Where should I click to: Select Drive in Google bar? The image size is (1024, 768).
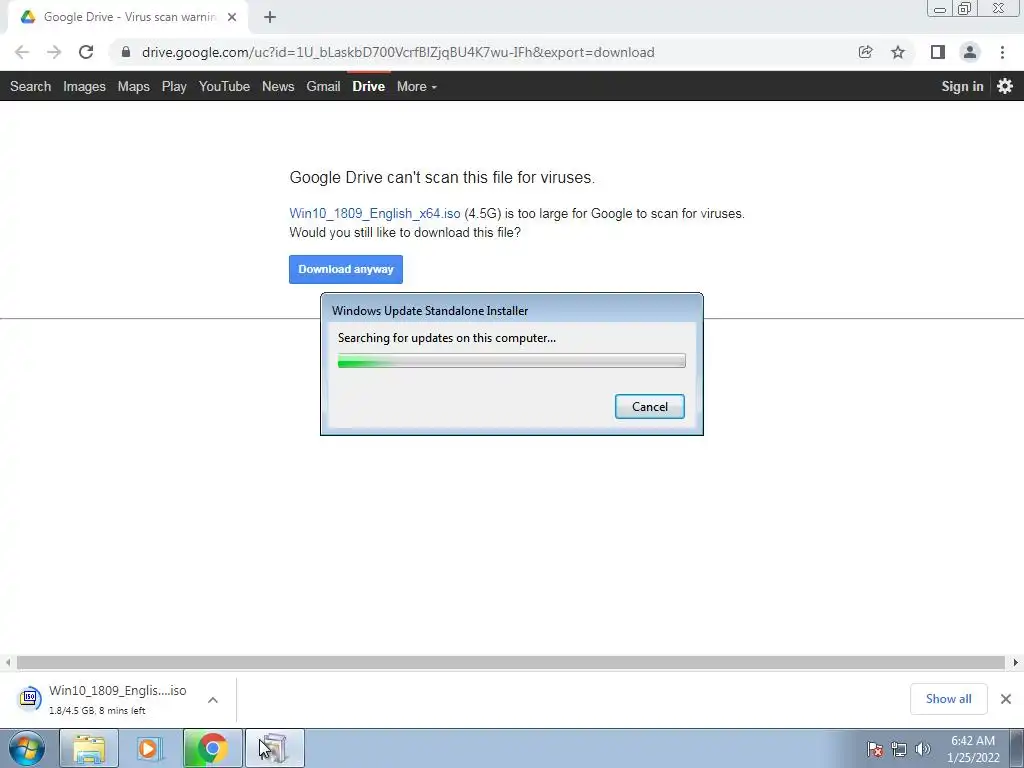tap(368, 86)
